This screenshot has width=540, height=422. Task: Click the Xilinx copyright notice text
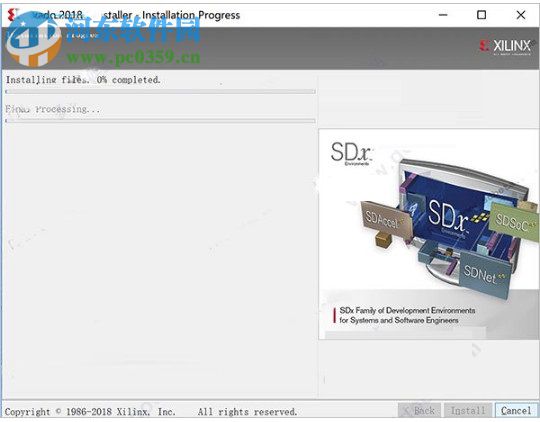tap(151, 412)
